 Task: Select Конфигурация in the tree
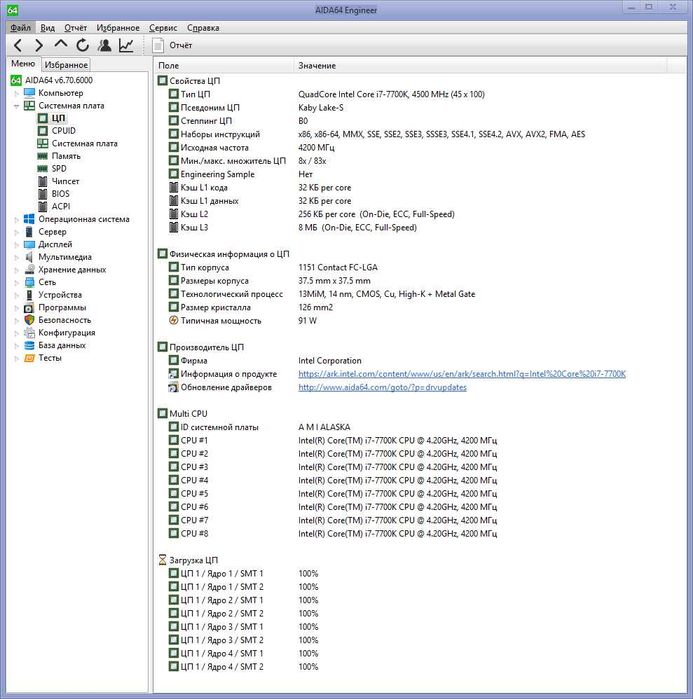60,333
